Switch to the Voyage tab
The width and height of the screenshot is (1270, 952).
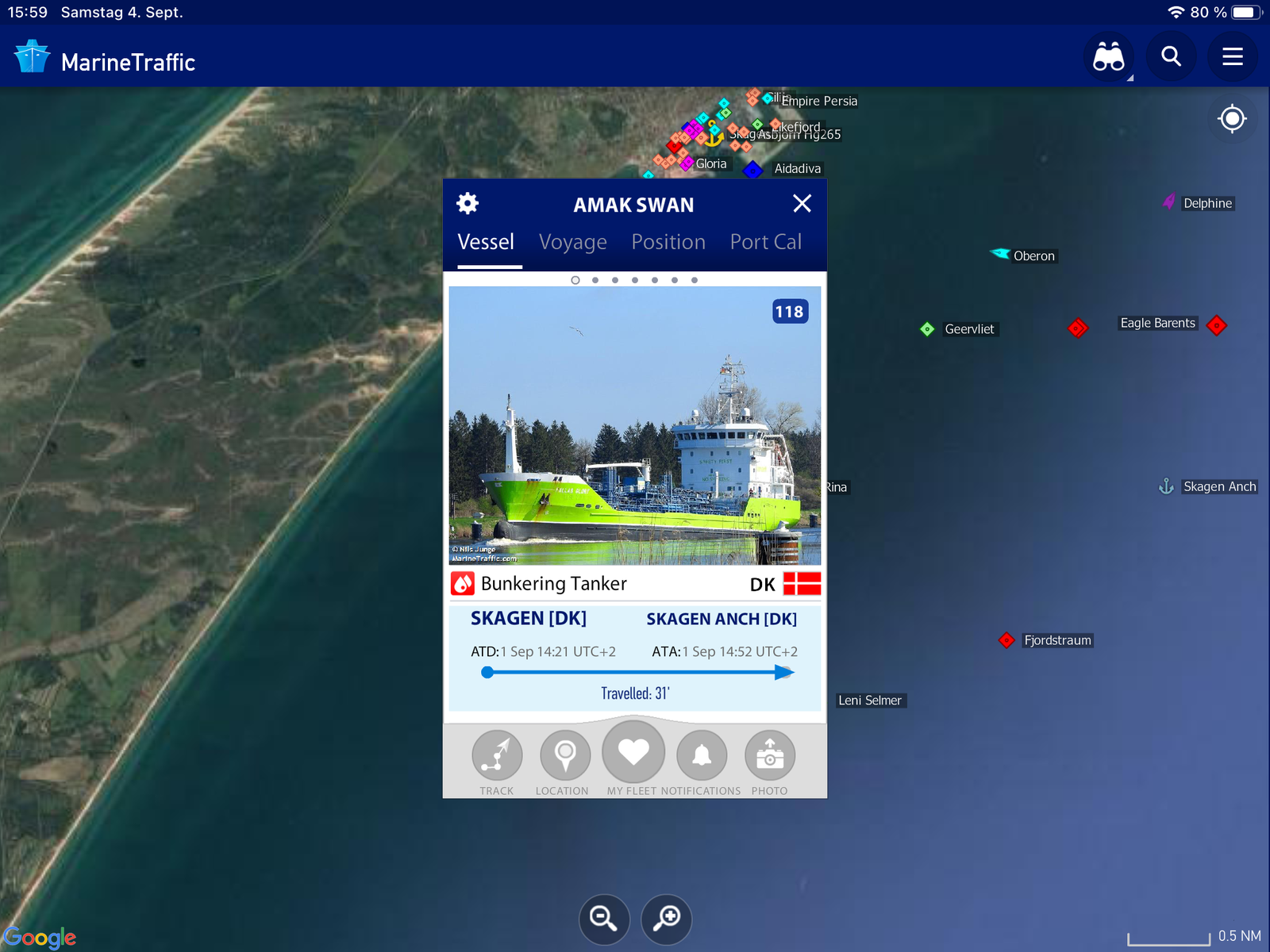[x=572, y=242]
